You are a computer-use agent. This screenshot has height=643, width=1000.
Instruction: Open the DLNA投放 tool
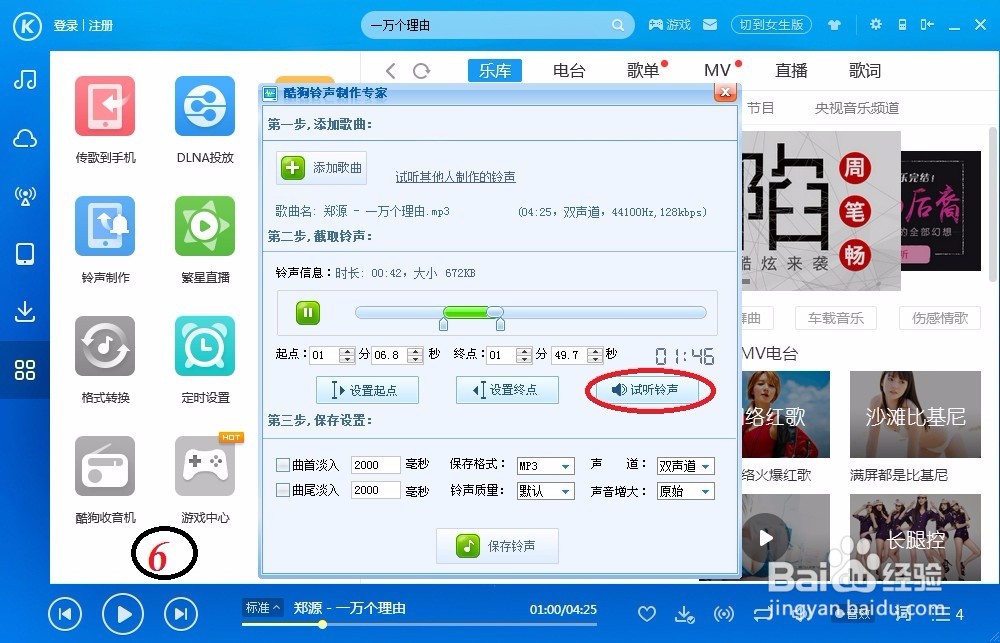(205, 106)
